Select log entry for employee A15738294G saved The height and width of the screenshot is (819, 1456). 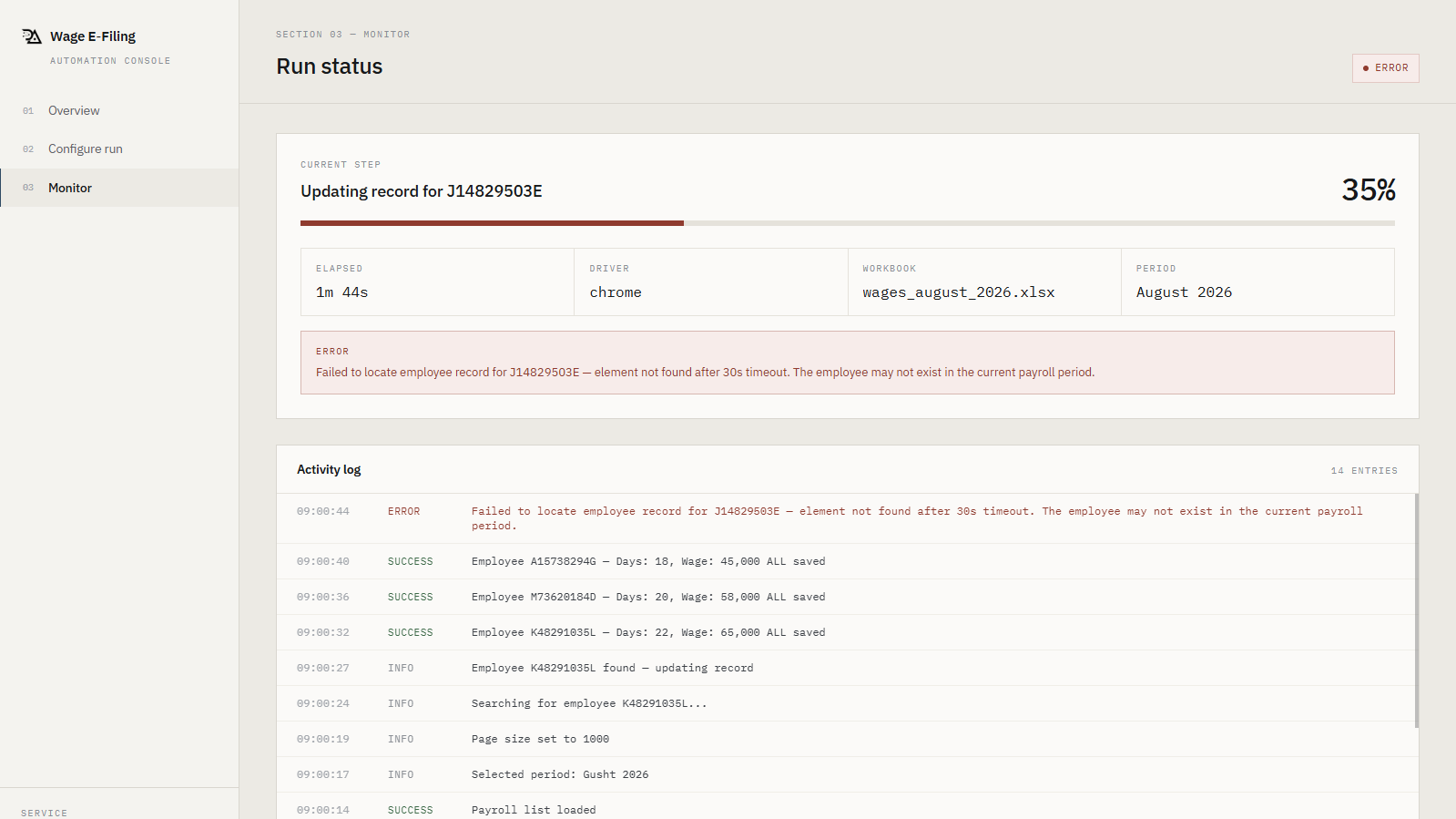847,561
